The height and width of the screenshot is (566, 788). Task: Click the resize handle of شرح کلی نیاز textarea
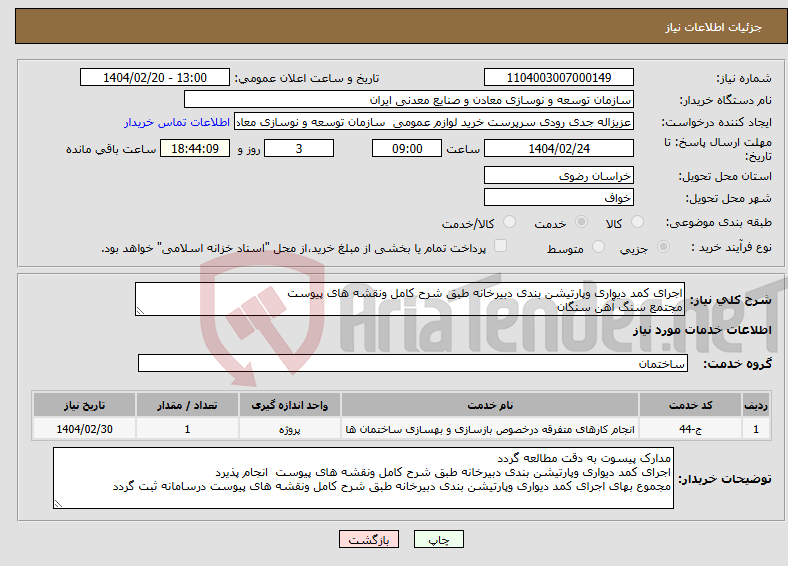140,311
